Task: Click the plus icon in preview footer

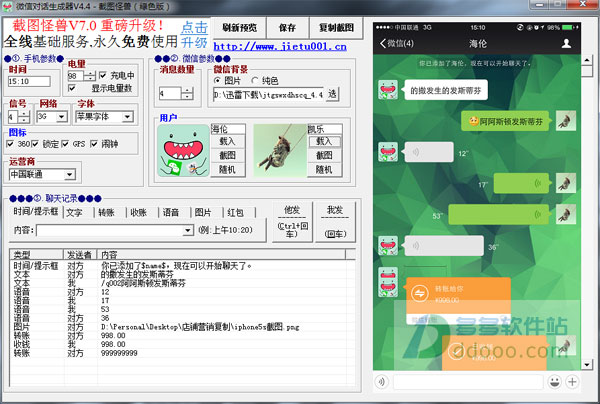Action: 572,381
